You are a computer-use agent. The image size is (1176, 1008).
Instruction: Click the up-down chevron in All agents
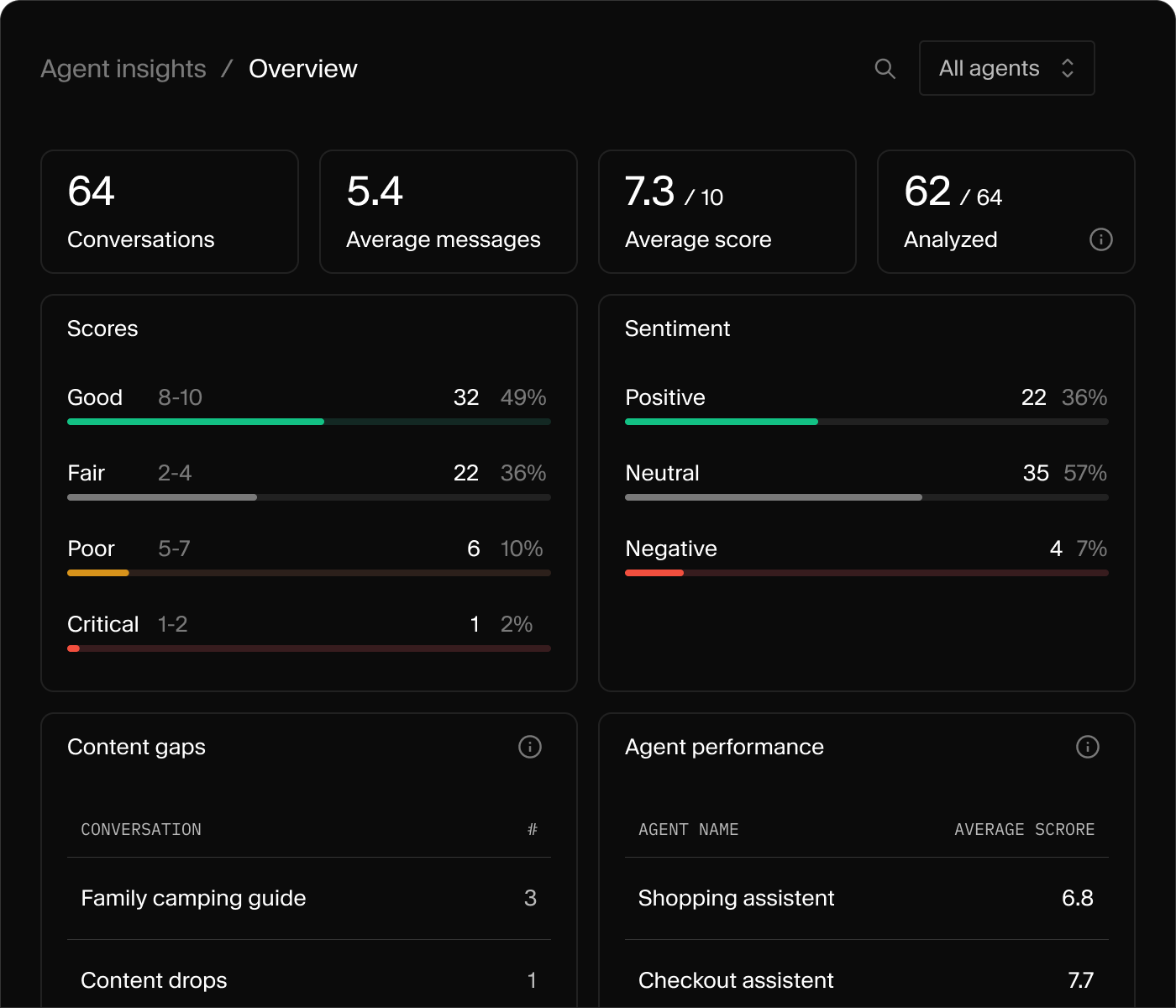pos(1067,68)
